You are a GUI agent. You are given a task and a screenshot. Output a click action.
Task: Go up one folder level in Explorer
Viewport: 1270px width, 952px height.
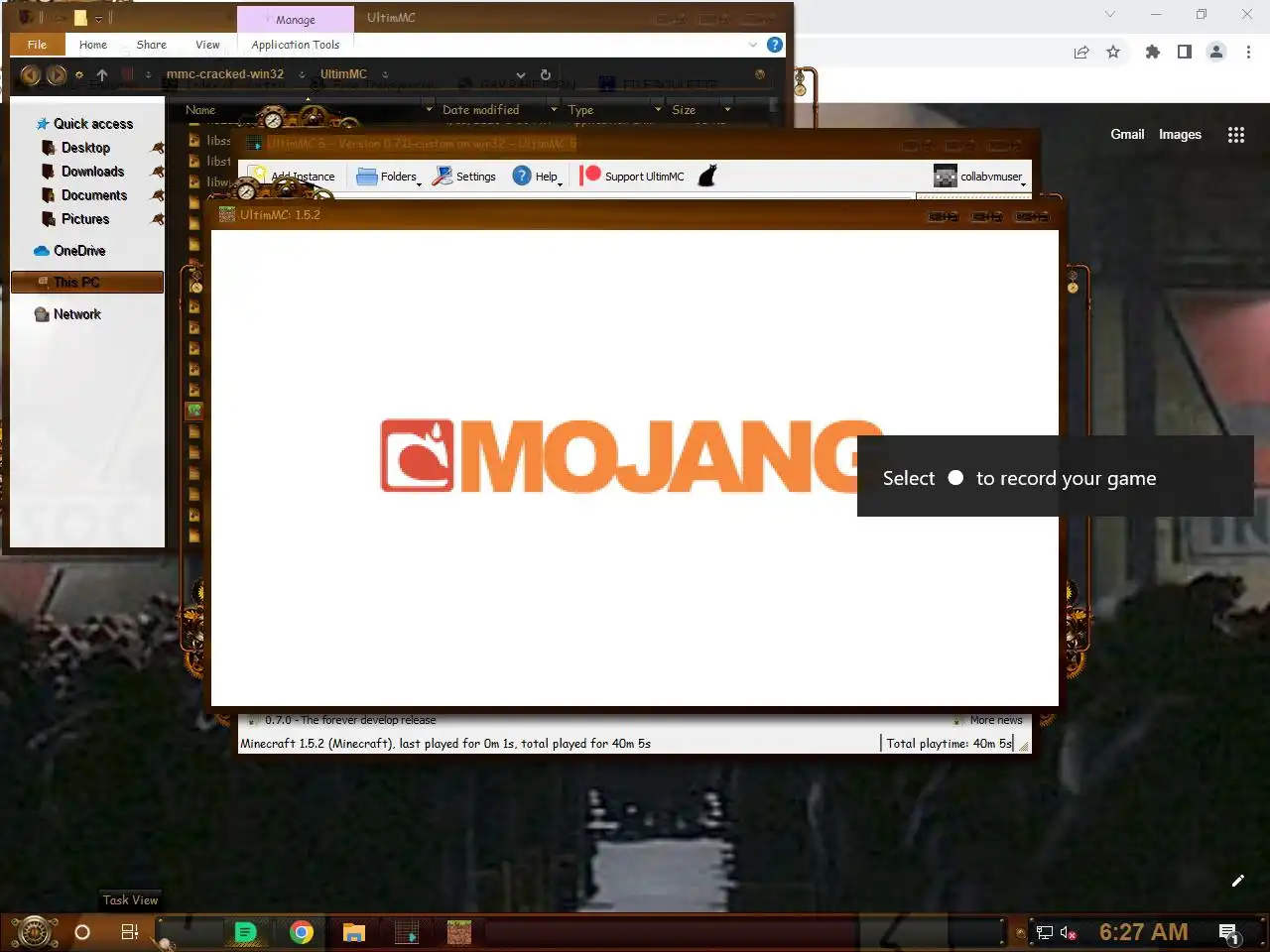pos(102,75)
